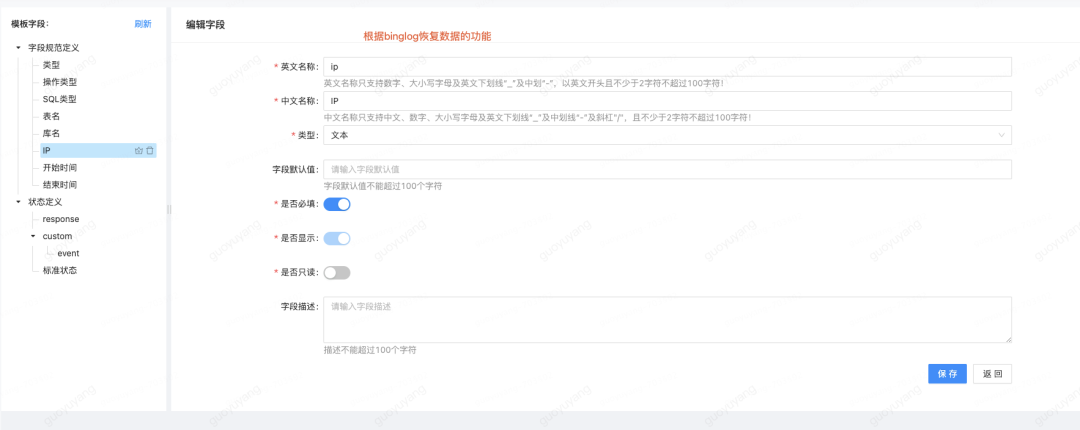Select the 状态定义 tree label
This screenshot has height=430, width=1080.
(x=45, y=202)
